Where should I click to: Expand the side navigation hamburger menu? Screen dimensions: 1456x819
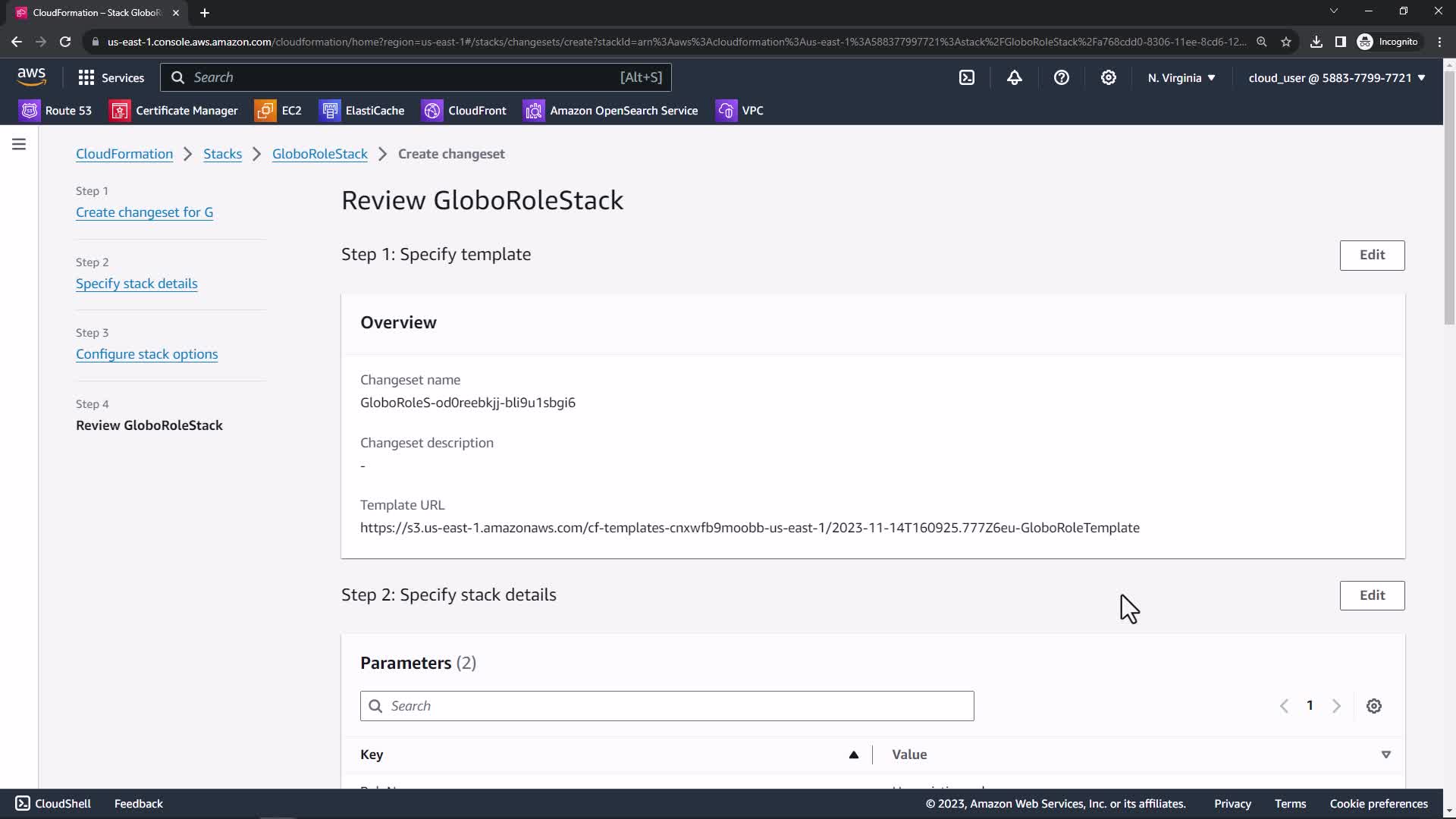(19, 144)
